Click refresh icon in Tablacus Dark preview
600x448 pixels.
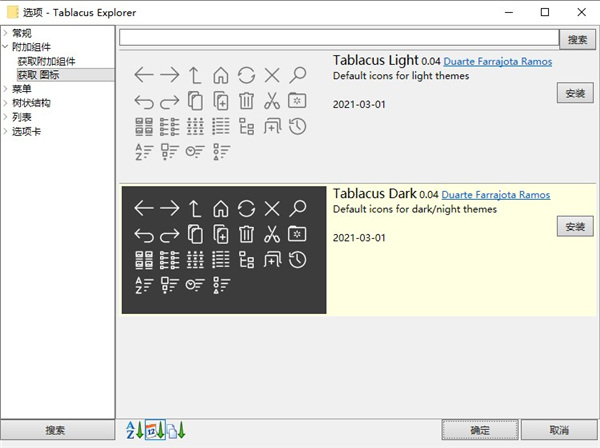click(246, 208)
